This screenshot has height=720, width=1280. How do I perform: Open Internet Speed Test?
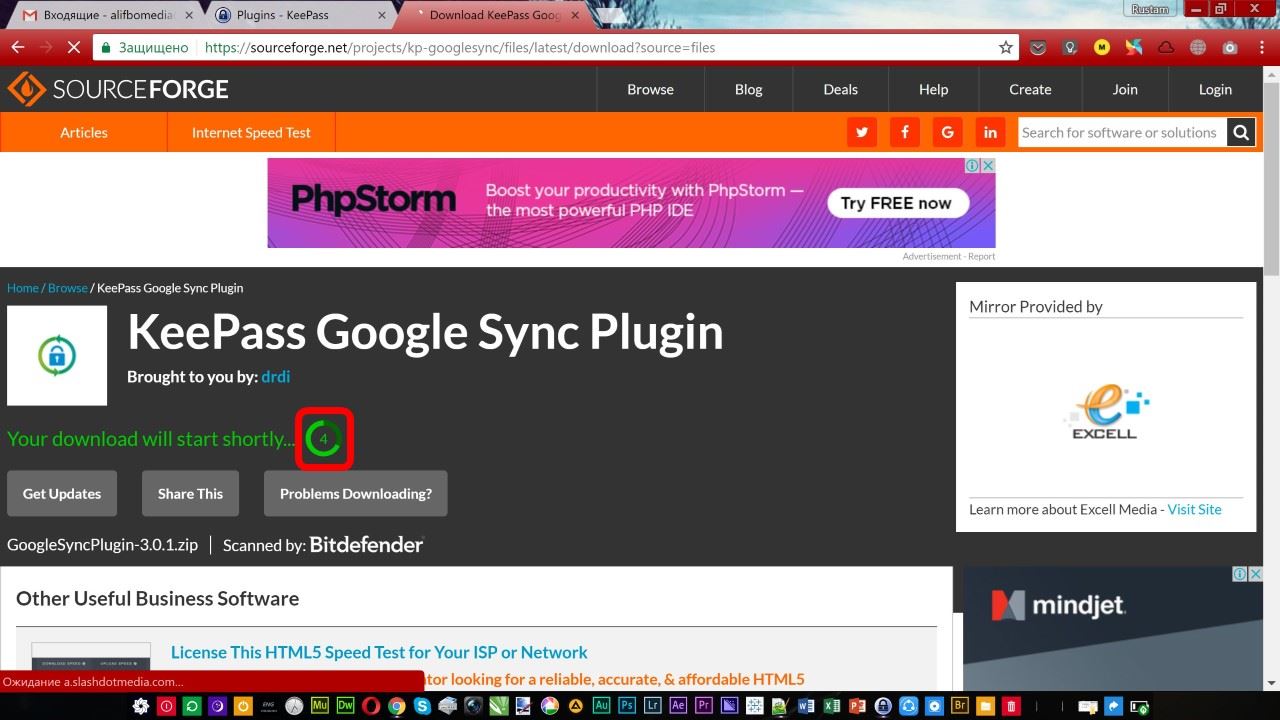click(x=251, y=132)
